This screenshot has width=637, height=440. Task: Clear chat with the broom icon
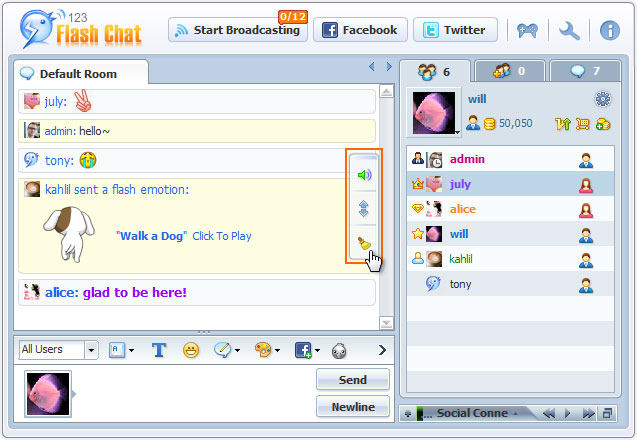pos(364,243)
